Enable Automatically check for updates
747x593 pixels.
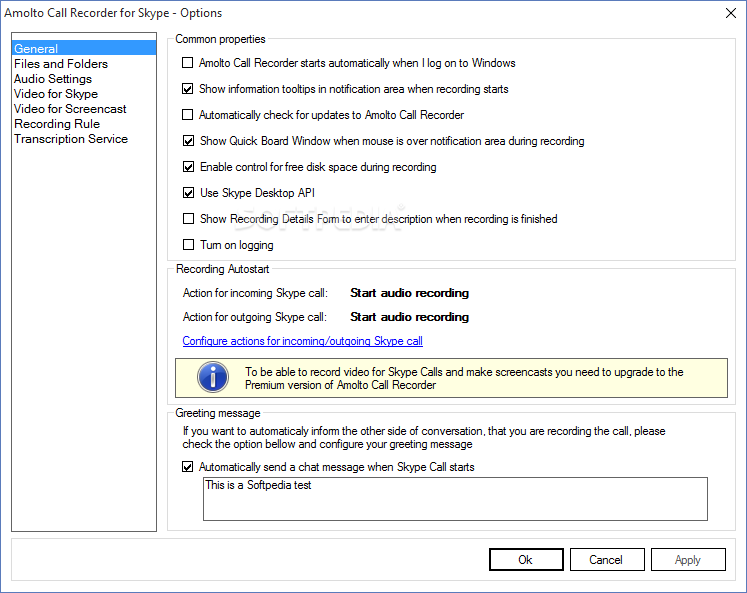point(188,115)
